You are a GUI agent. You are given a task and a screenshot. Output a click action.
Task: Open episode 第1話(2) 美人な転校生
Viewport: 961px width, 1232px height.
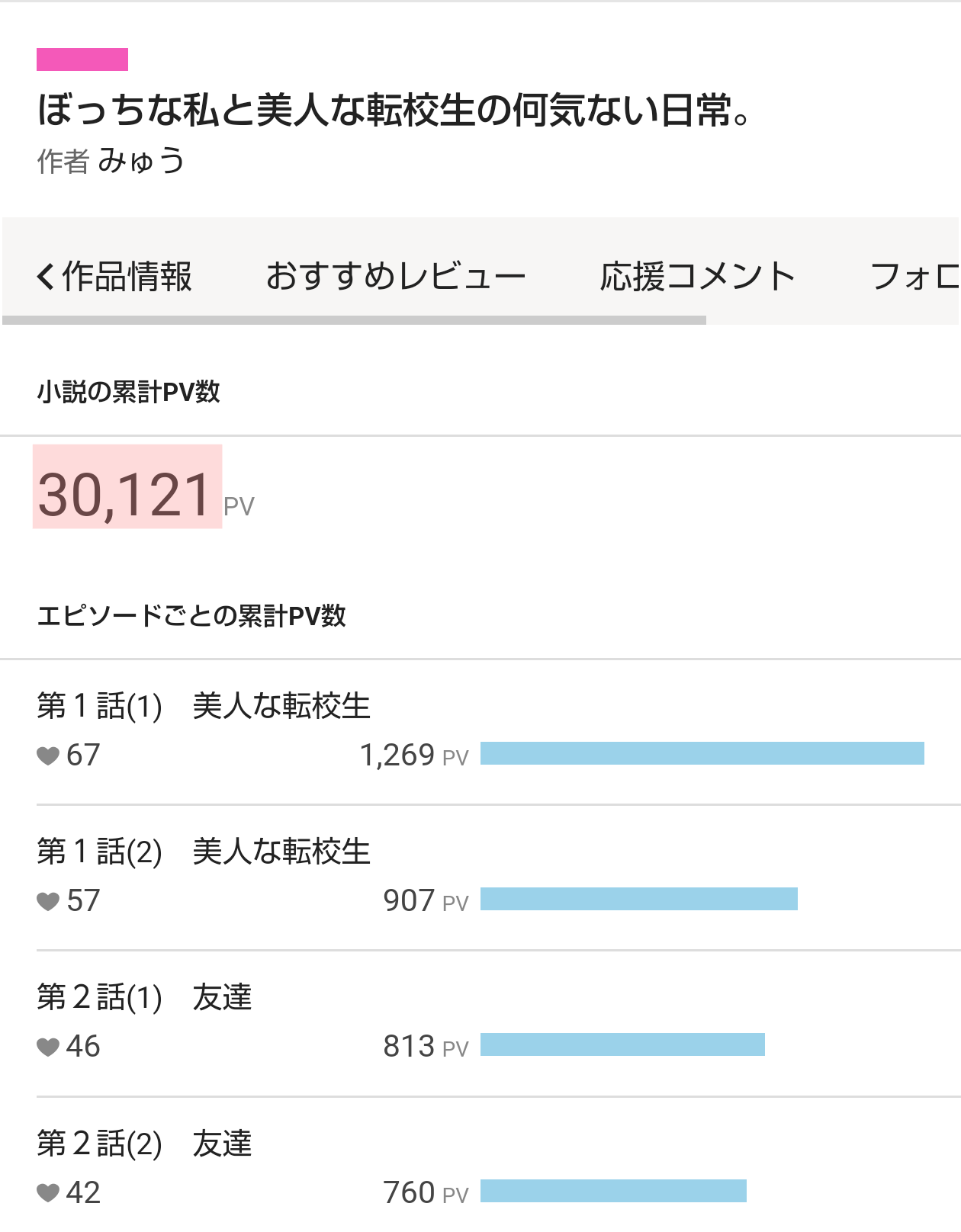tap(204, 852)
